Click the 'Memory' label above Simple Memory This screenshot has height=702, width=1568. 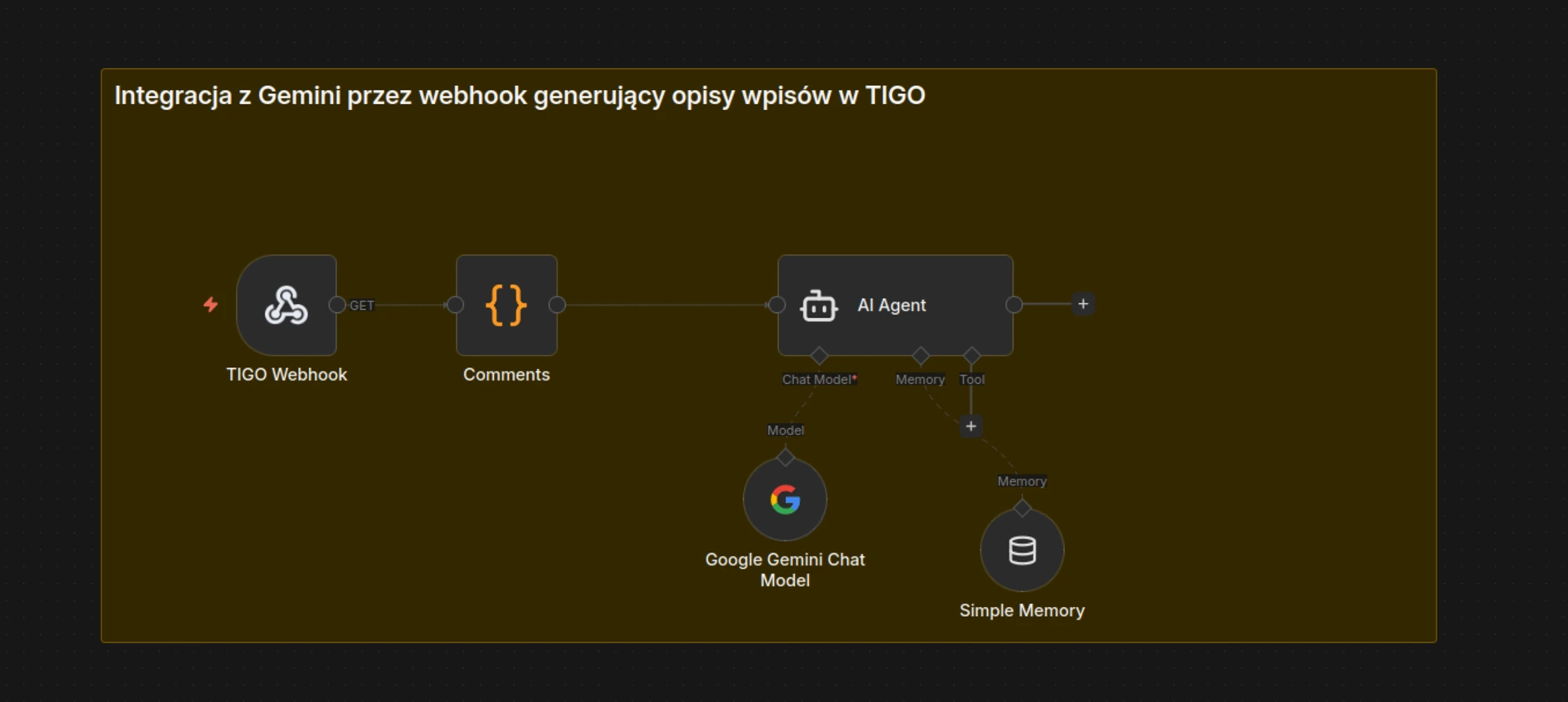click(1022, 481)
